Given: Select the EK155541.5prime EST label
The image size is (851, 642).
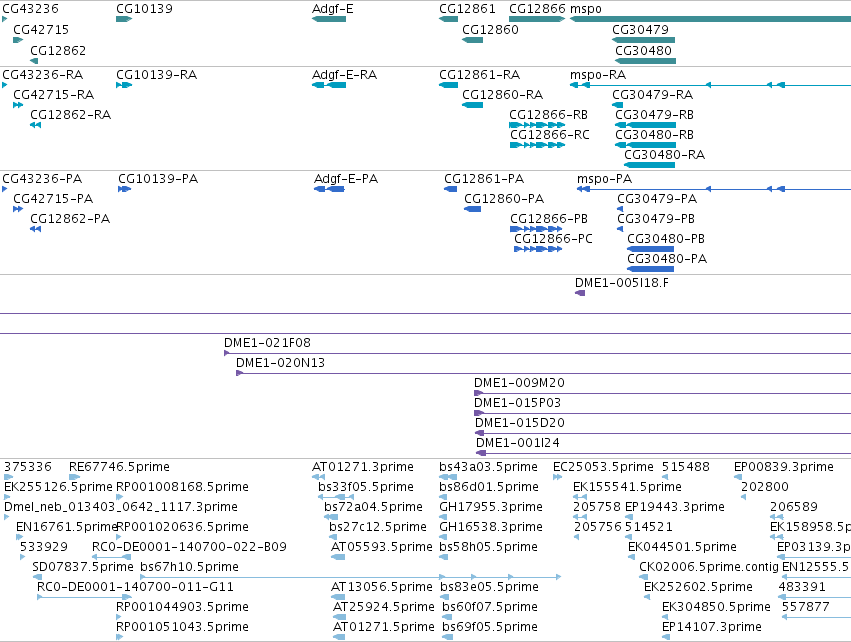Looking at the screenshot, I should pos(627,486).
